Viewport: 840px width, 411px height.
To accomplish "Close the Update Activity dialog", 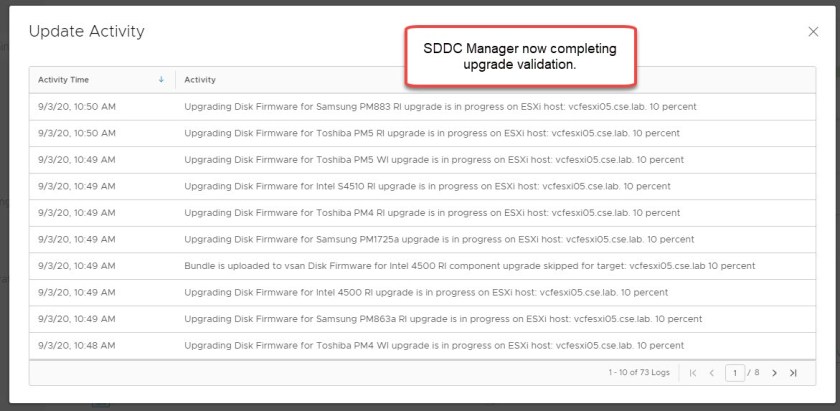I will (813, 32).
